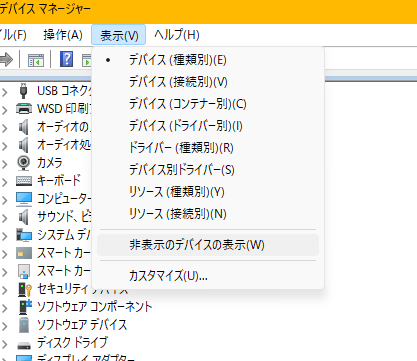Click the security device key icon
Image resolution: width=417 pixels, height=361 pixels.
[25, 289]
